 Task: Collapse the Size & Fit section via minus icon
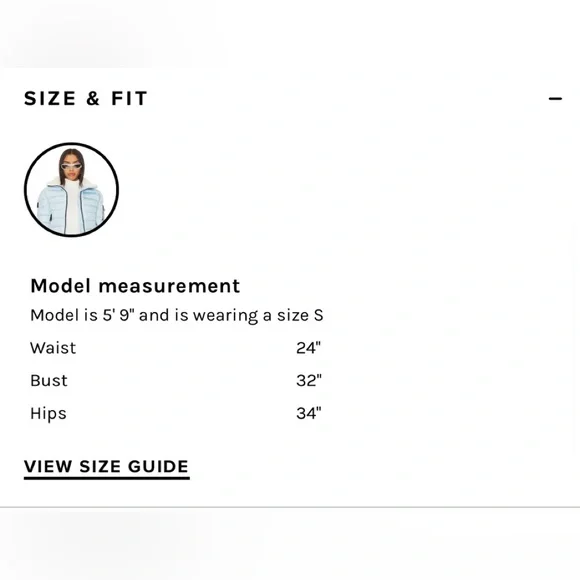[555, 99]
